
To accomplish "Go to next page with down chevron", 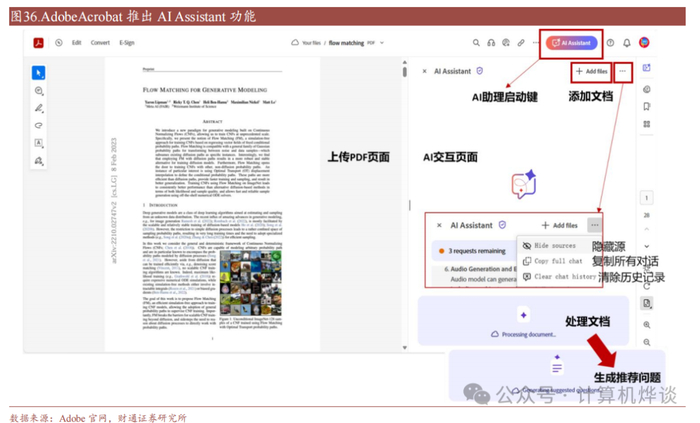I will 646,246.
